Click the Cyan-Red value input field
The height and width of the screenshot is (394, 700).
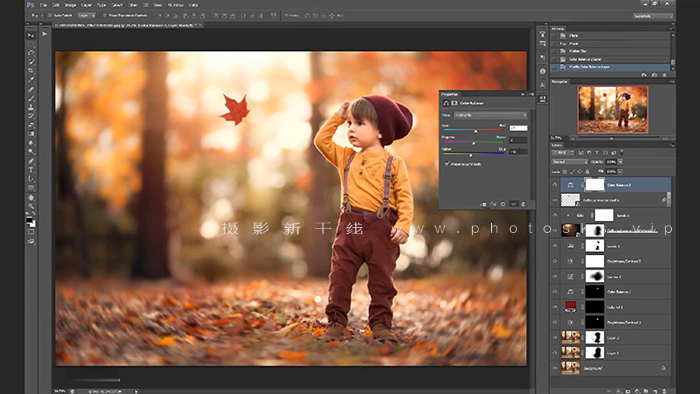pos(518,128)
